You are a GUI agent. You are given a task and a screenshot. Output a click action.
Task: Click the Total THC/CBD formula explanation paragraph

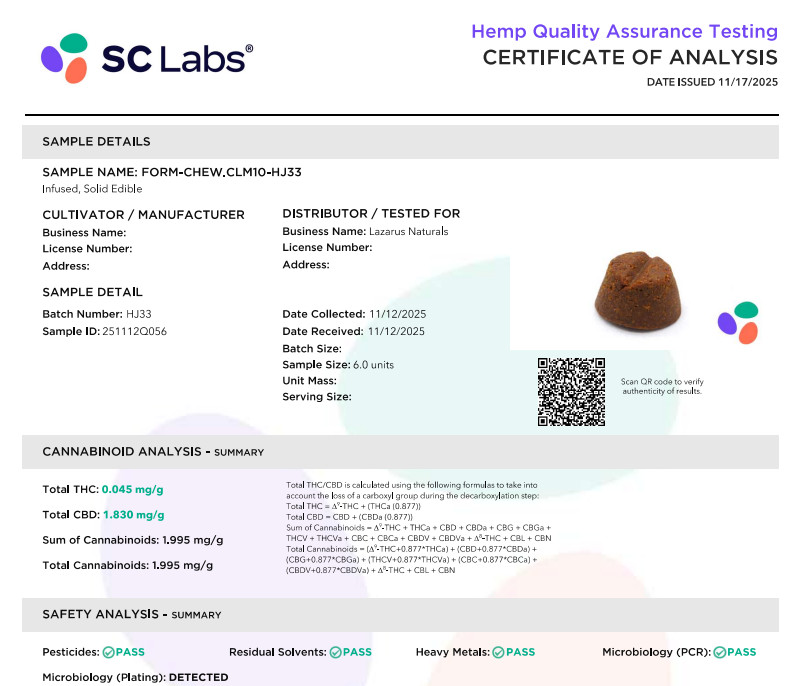click(418, 527)
